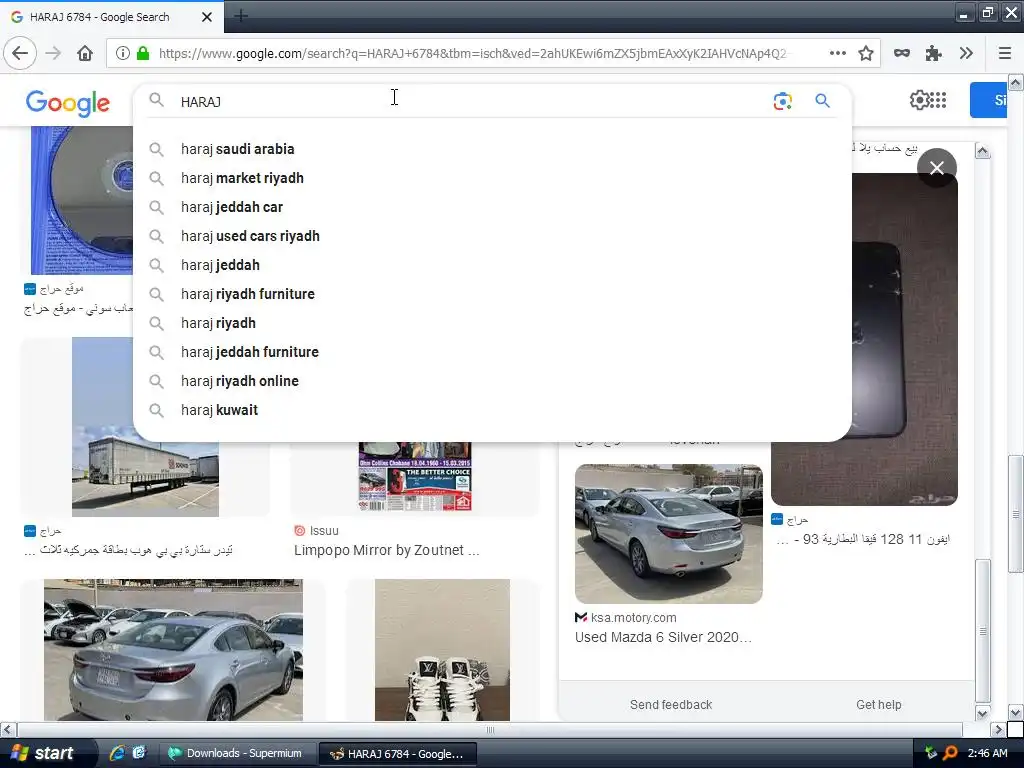The width and height of the screenshot is (1024, 768).
Task: Select HARAJ 6784 Google taskbar button
Action: point(398,754)
